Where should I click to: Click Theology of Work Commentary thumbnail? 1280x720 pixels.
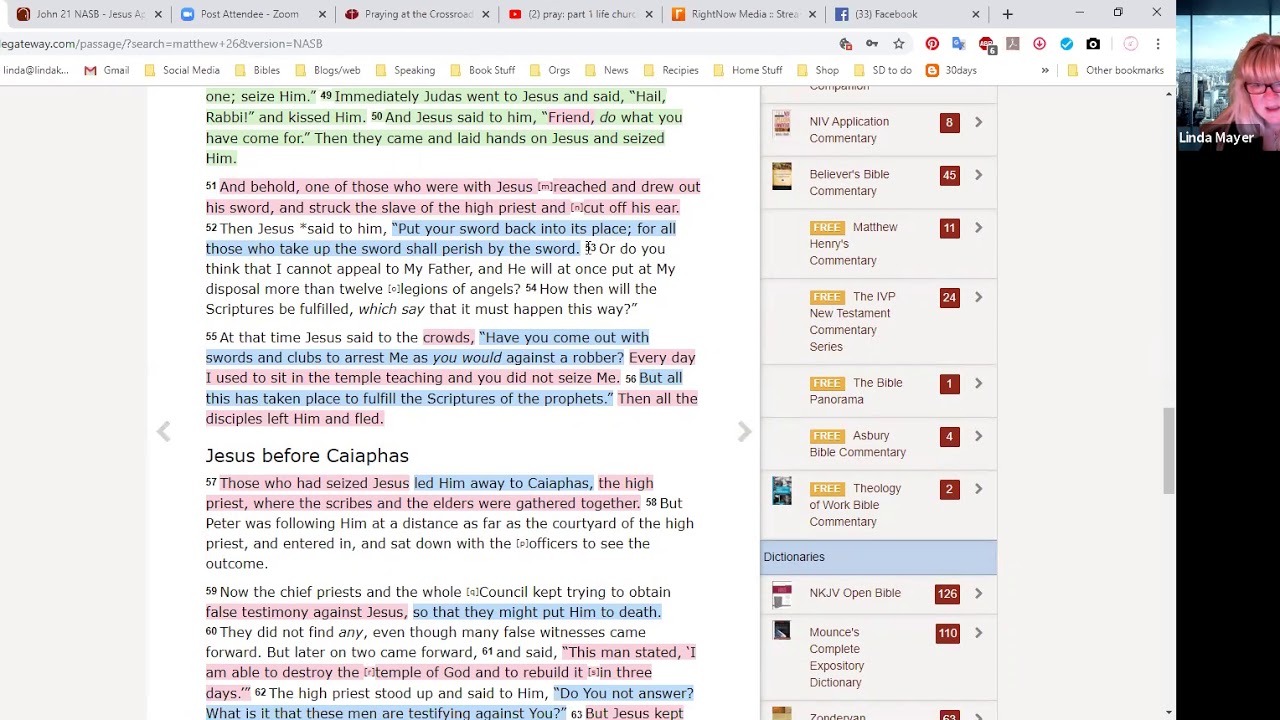pos(782,491)
